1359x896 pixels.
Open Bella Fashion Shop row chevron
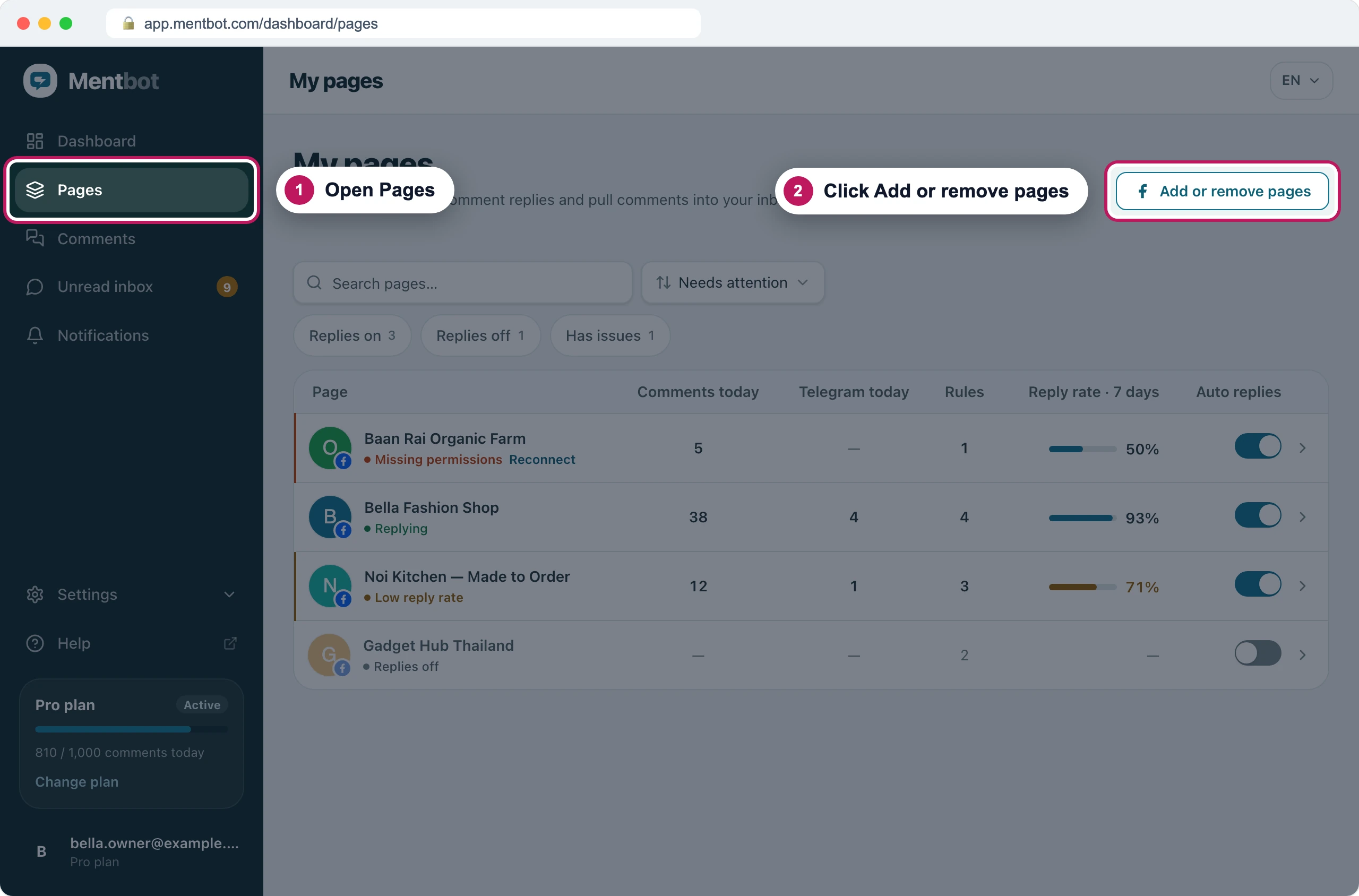pyautogui.click(x=1302, y=517)
